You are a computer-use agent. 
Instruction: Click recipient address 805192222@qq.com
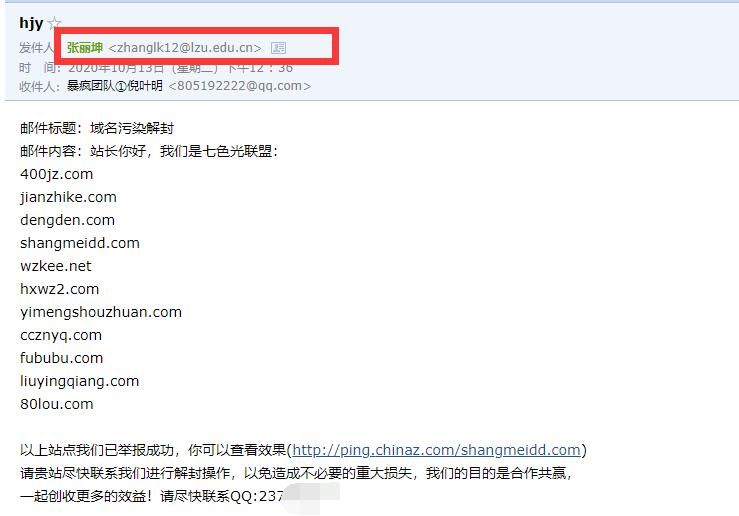click(x=239, y=86)
